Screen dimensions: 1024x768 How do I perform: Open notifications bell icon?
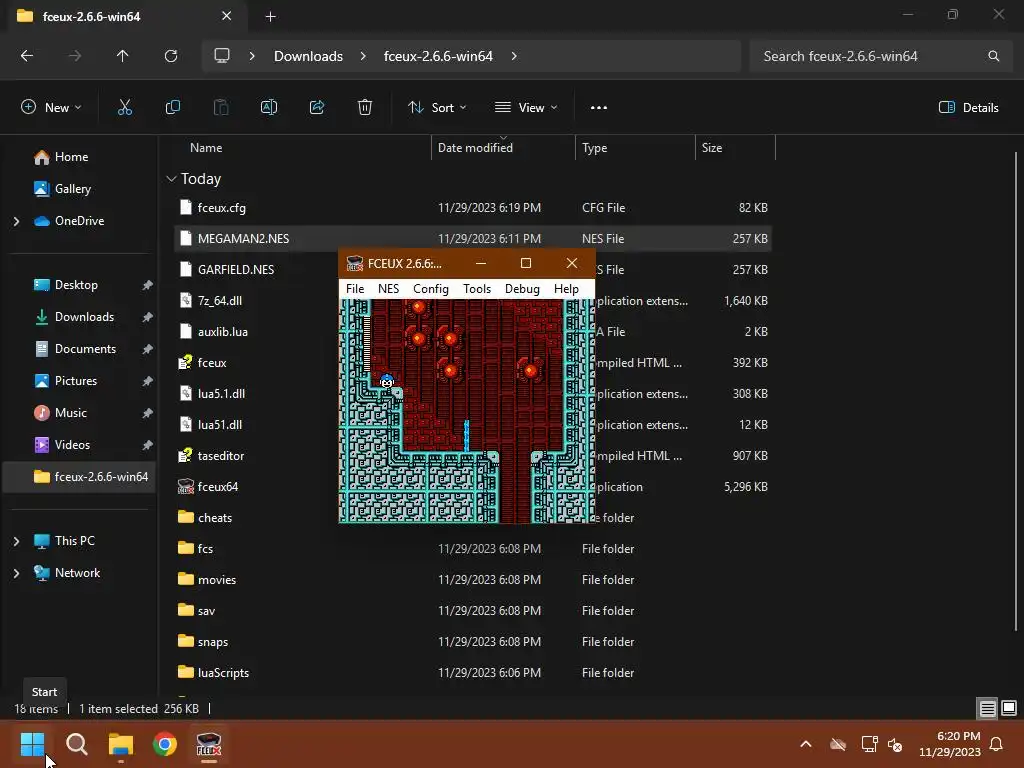[997, 744]
